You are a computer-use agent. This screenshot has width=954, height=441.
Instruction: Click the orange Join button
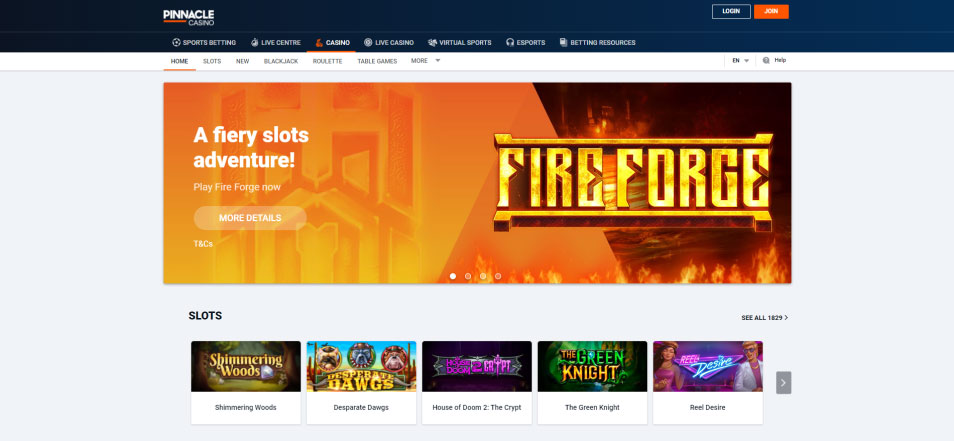click(771, 12)
